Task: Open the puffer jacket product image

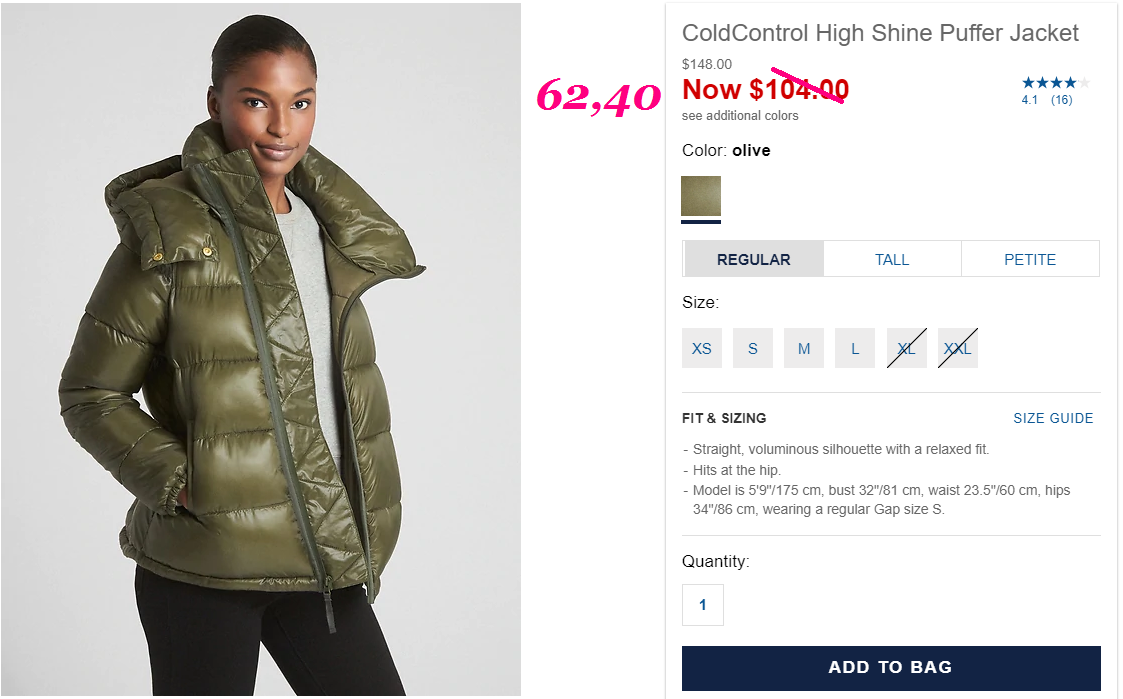Action: click(x=261, y=350)
